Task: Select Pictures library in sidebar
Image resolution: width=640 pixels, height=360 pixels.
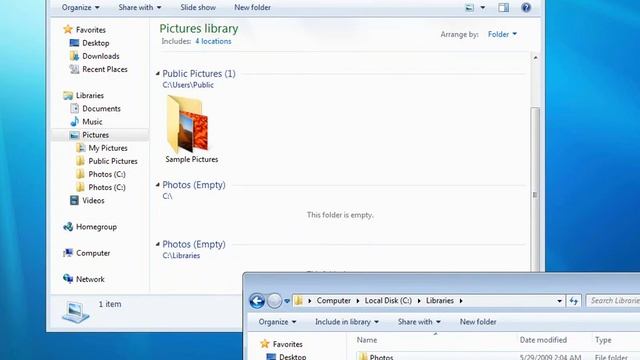Action: [100, 135]
